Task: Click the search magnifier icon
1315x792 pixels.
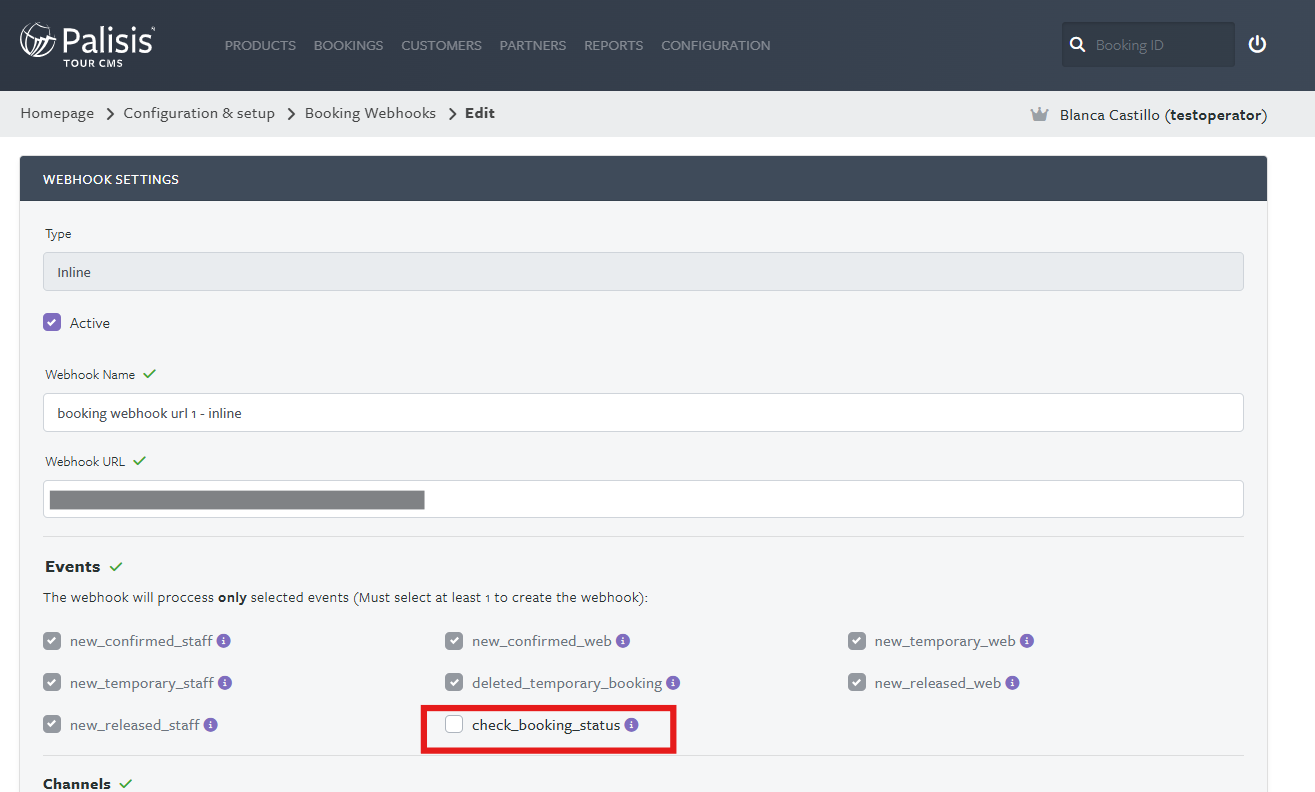Action: pos(1077,45)
